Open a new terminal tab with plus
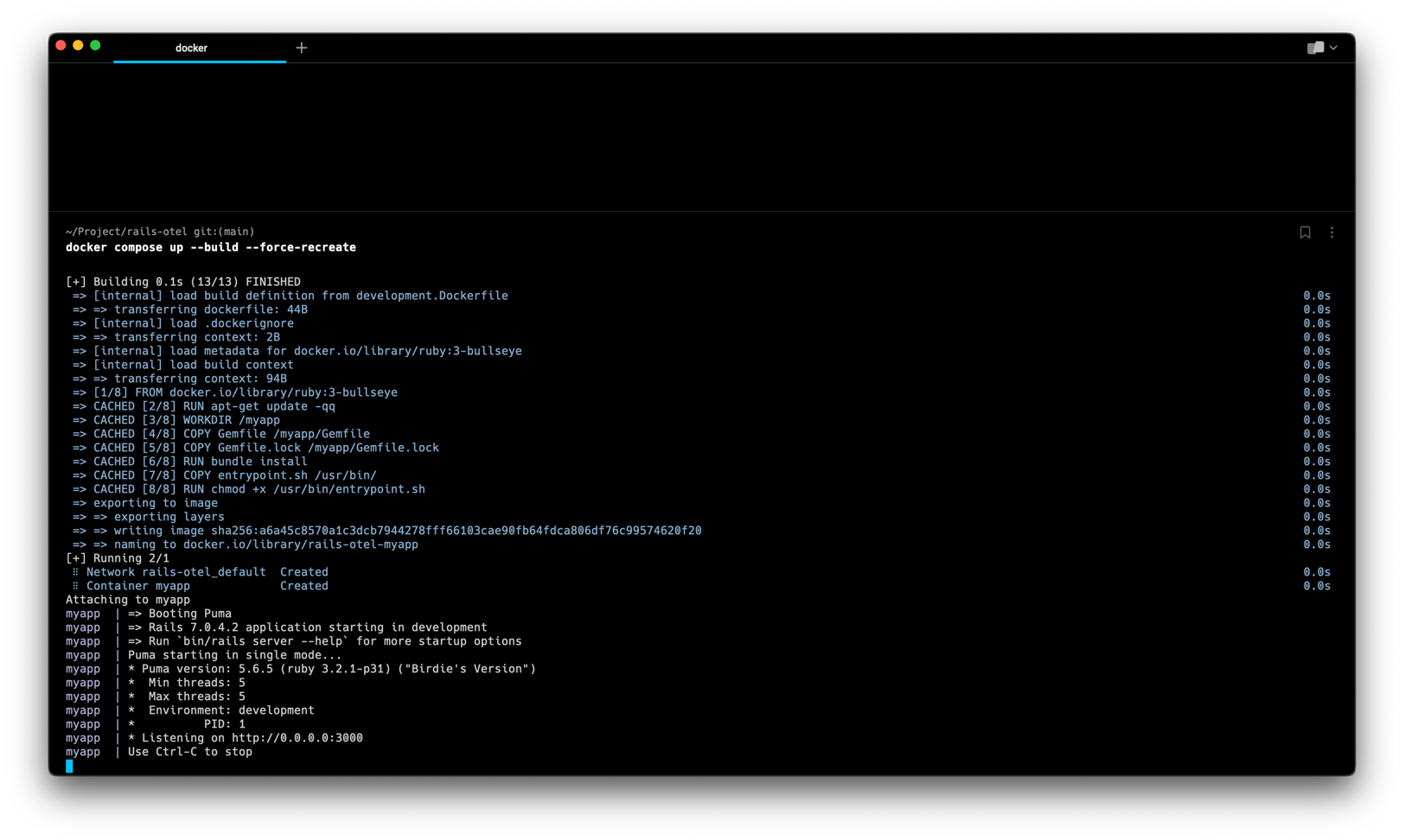 pos(301,48)
